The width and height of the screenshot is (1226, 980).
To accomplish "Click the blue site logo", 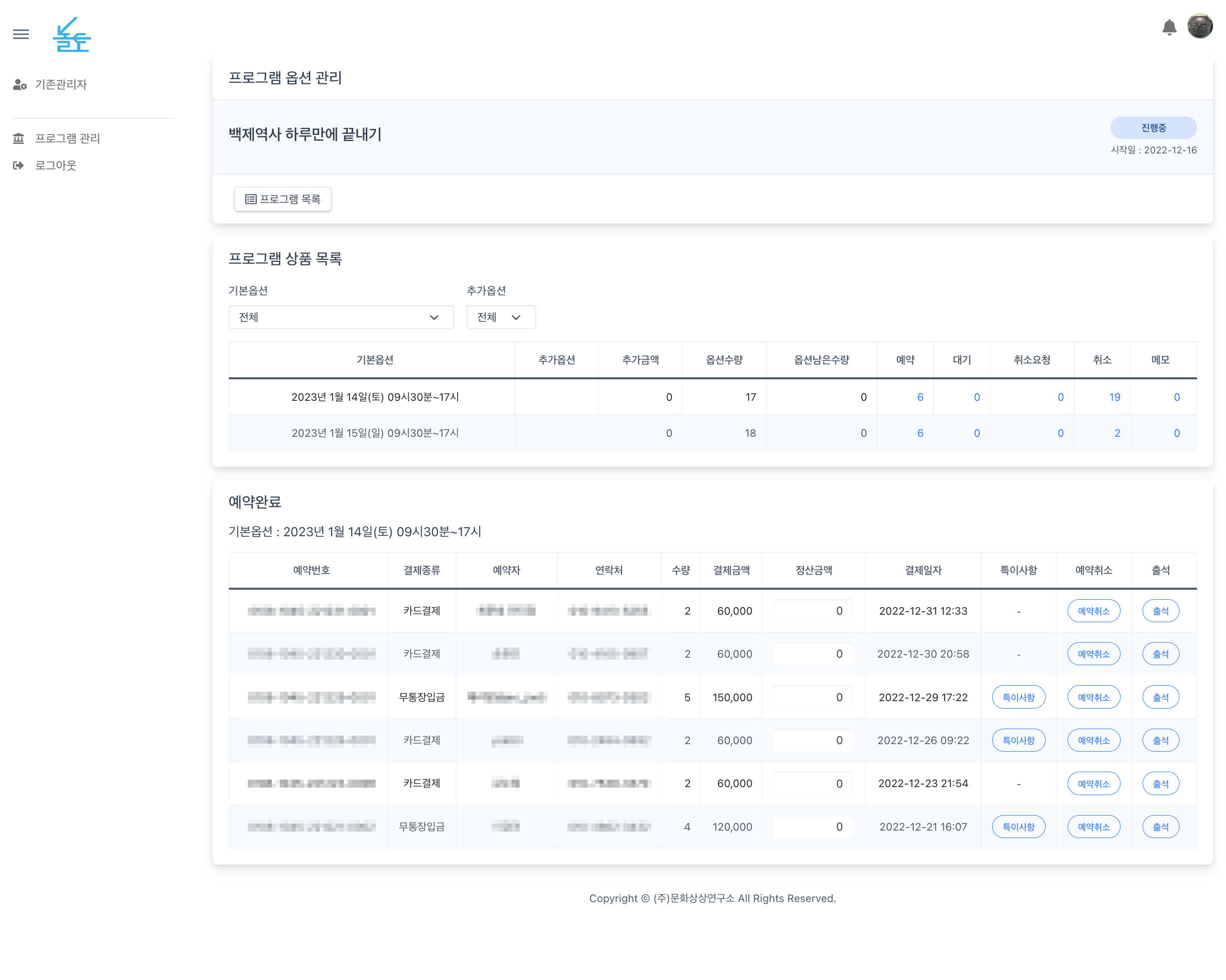I will [71, 35].
